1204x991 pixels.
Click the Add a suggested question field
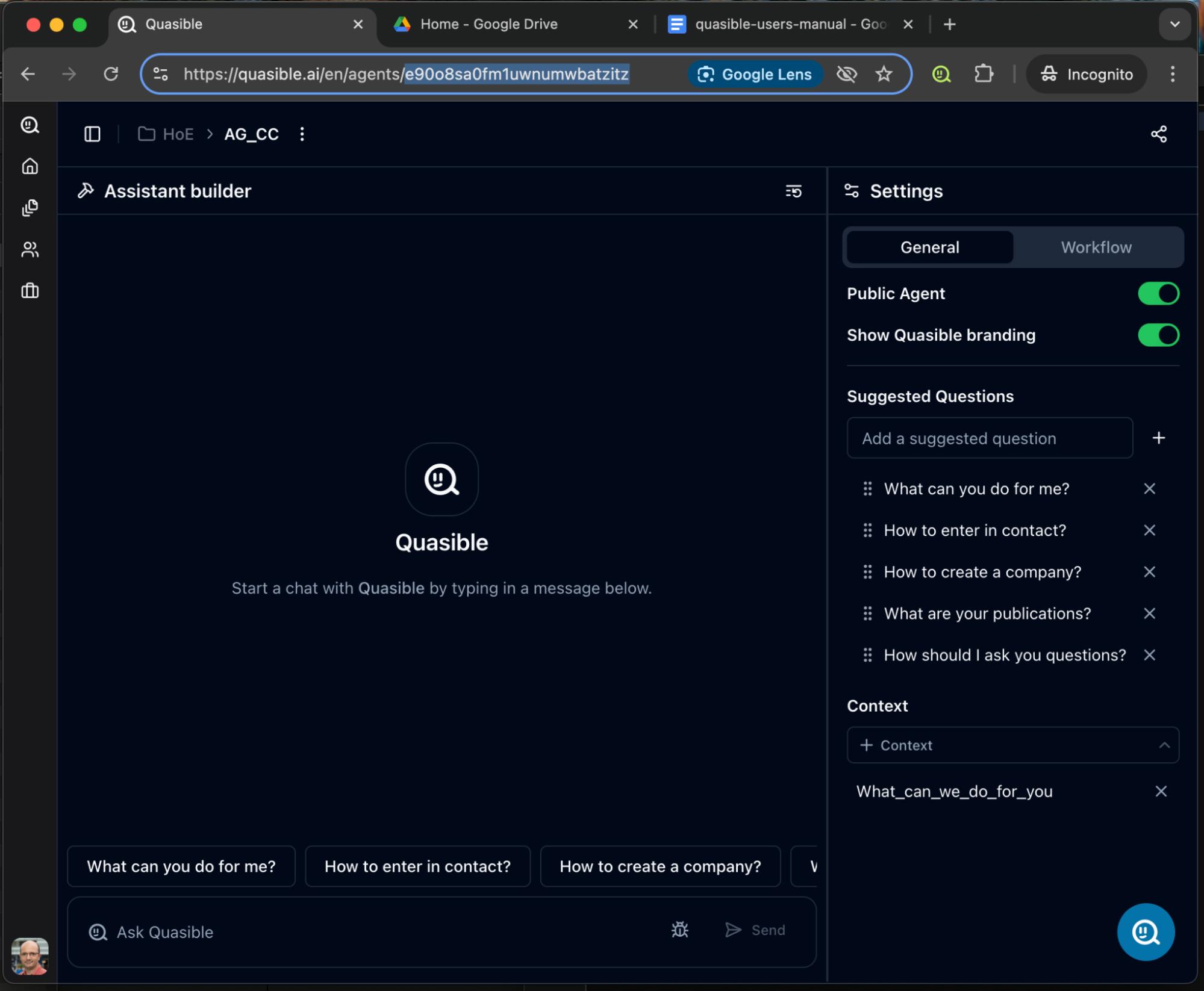pos(989,438)
